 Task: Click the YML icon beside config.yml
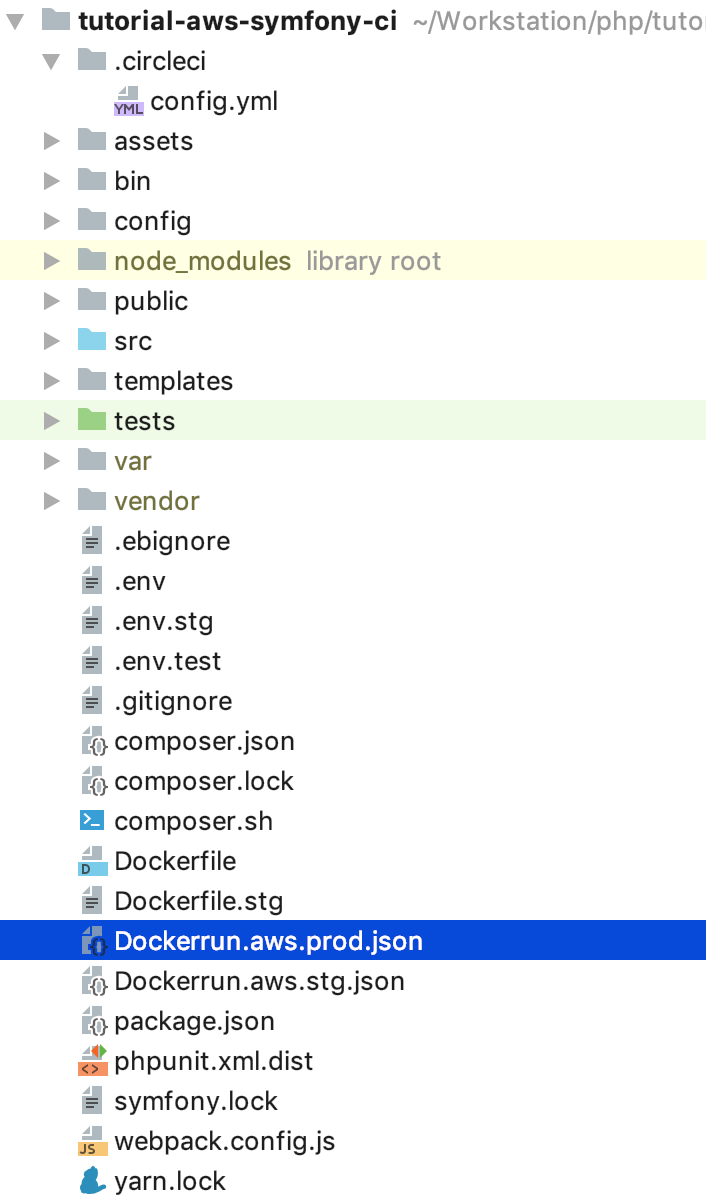point(129,101)
